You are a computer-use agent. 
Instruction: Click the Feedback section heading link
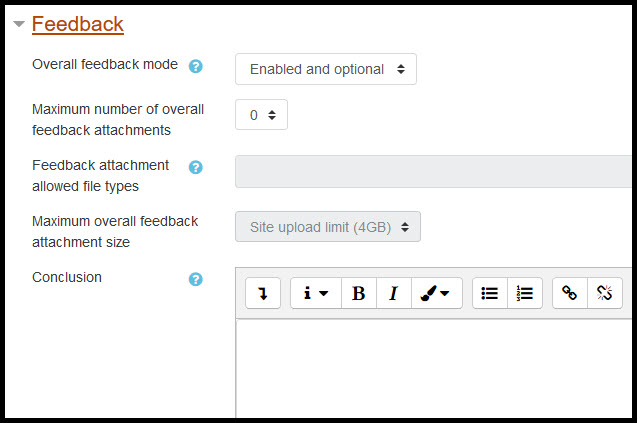pyautogui.click(x=78, y=24)
